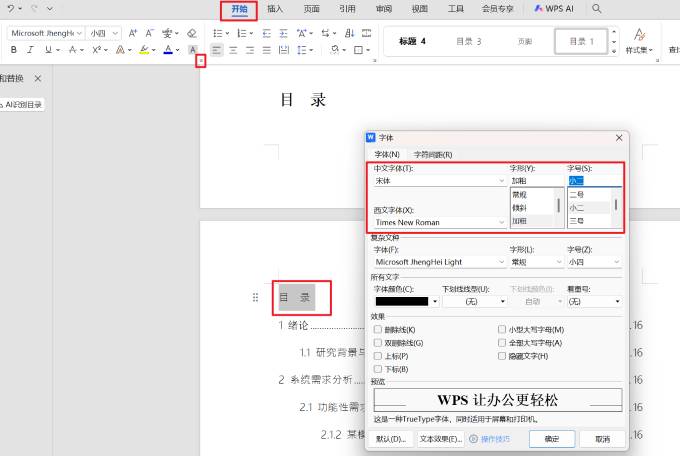Screen dimensions: 680x456
Task: Open emphasis mark (着重号) dropdown
Action: point(617,302)
